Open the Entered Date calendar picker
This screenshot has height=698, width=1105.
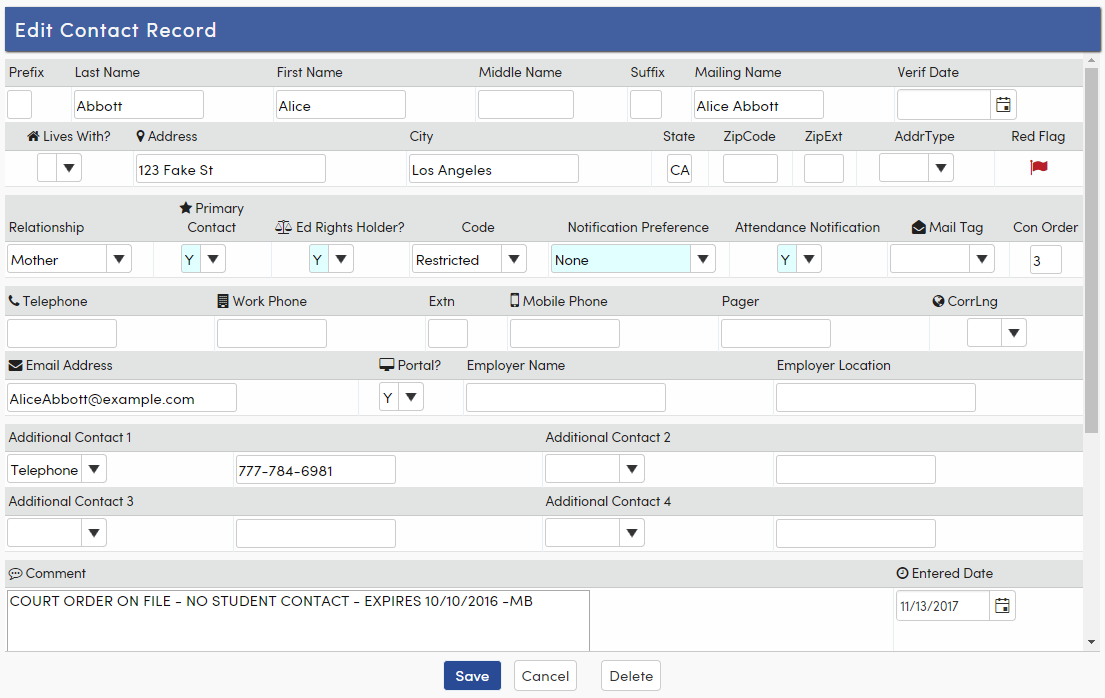pos(1002,605)
